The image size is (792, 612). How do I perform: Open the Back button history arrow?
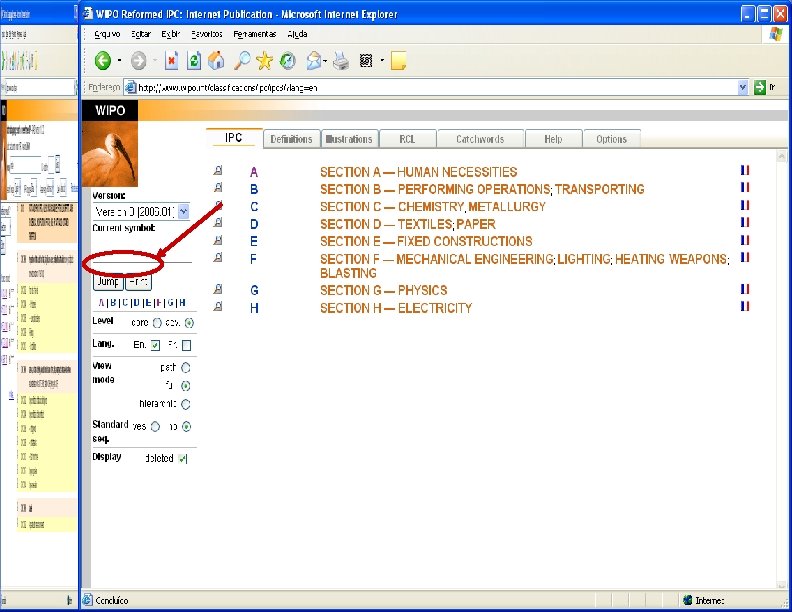pos(120,61)
